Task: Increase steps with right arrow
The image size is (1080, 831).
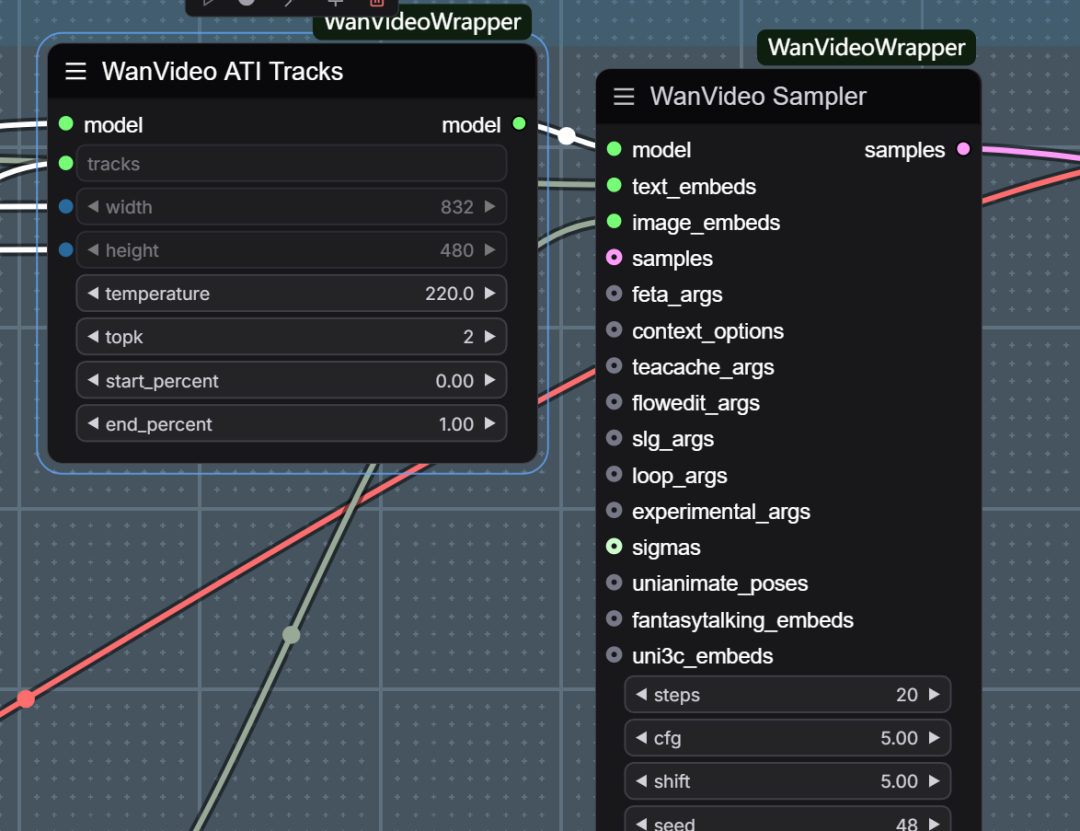Action: (x=934, y=694)
